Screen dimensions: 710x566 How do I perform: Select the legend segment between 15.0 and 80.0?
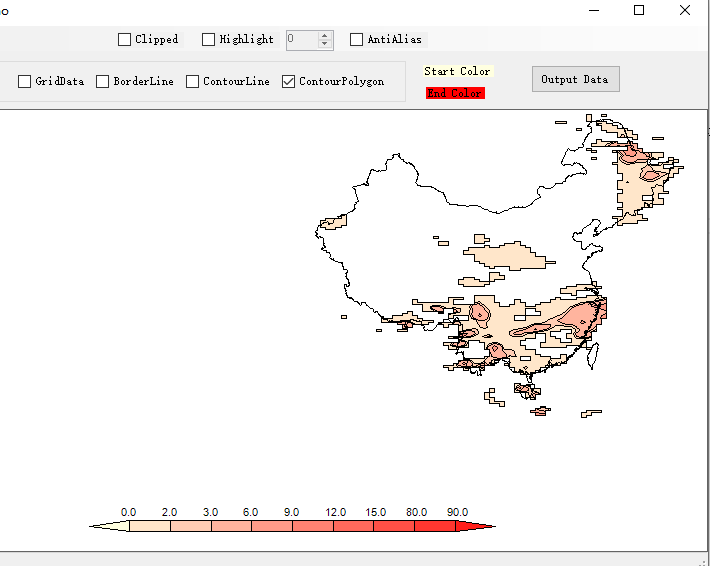pyautogui.click(x=394, y=526)
